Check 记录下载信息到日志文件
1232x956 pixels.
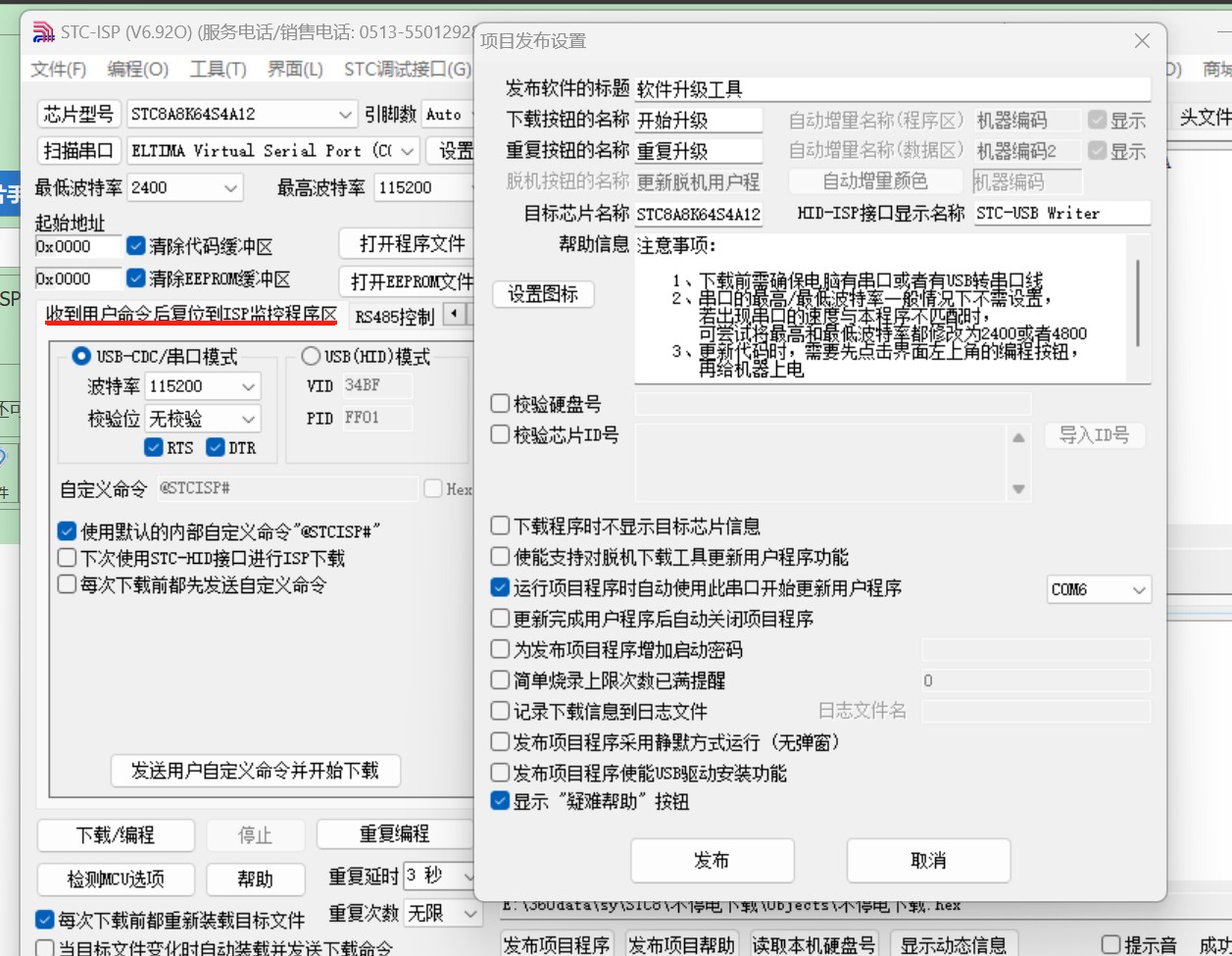coord(501,711)
